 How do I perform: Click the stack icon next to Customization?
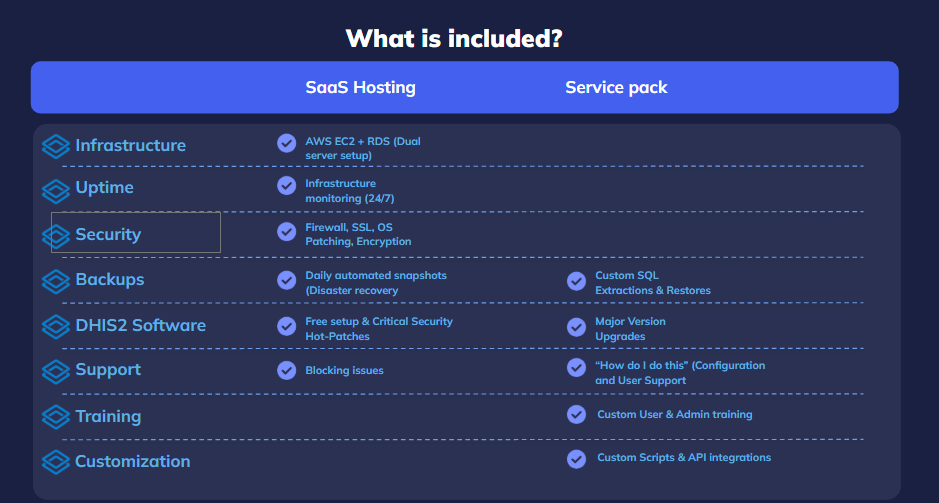click(x=55, y=462)
